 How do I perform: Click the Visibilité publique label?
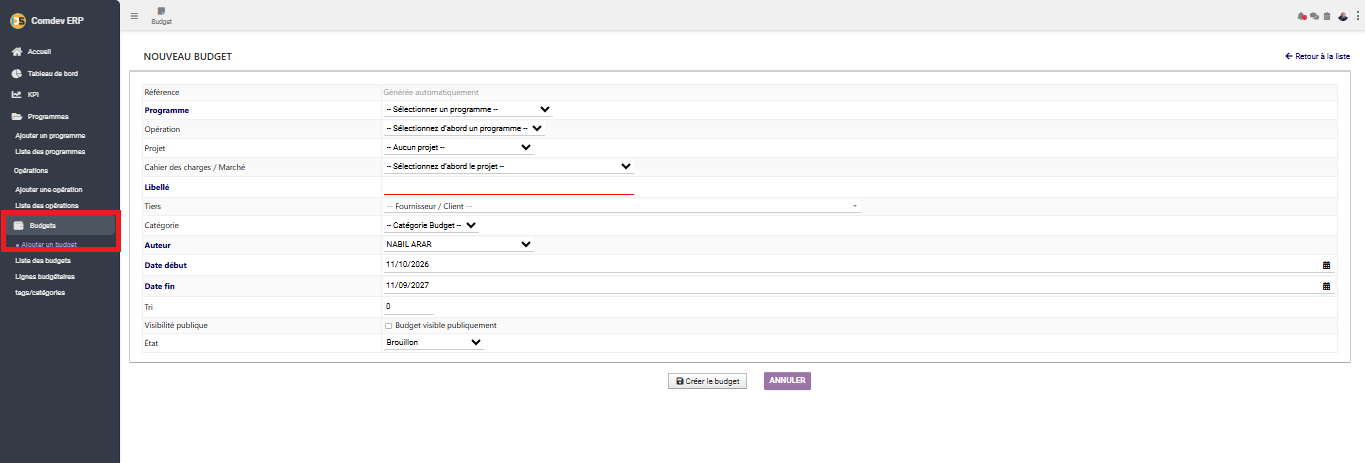(x=177, y=325)
